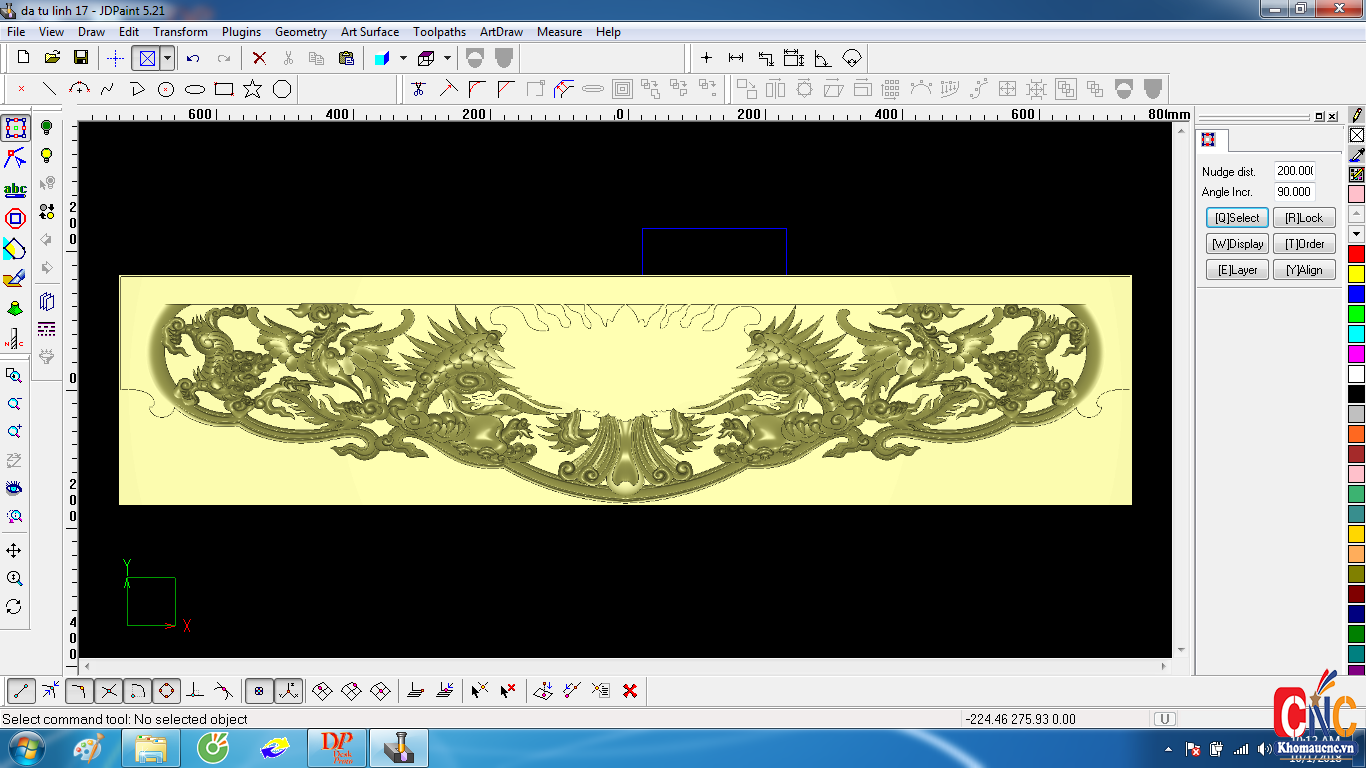Click the ellipse drawing tool
Image resolution: width=1366 pixels, height=768 pixels.
click(x=195, y=89)
